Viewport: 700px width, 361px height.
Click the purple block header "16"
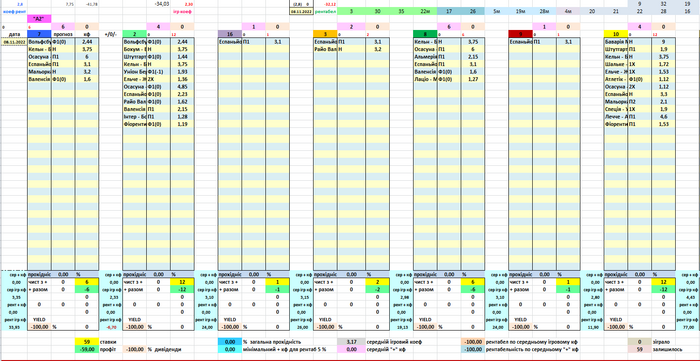(229, 34)
